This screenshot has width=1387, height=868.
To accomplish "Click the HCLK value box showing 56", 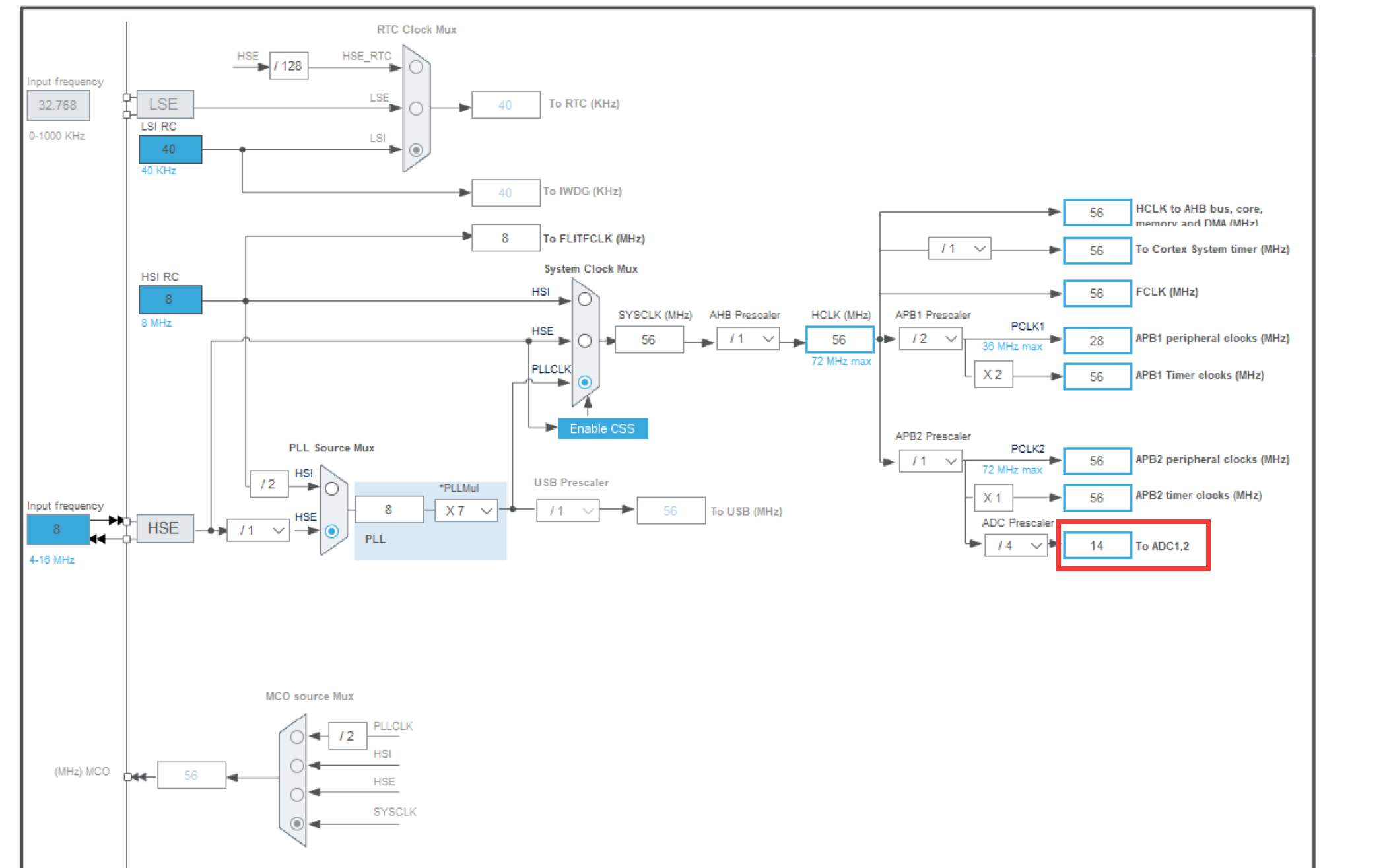I will [x=839, y=339].
